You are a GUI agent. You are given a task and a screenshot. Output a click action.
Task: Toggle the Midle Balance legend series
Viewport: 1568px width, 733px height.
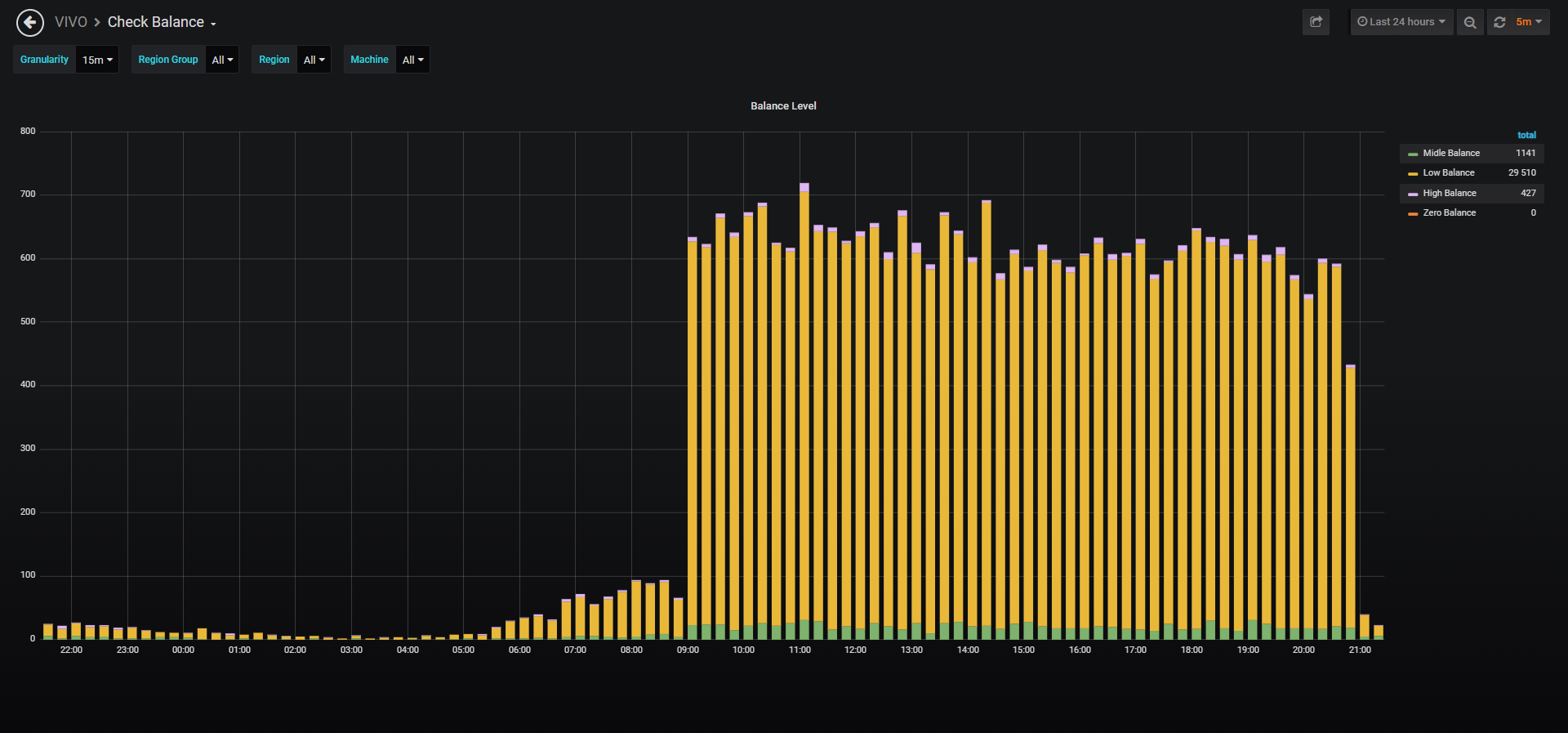pyautogui.click(x=1451, y=153)
